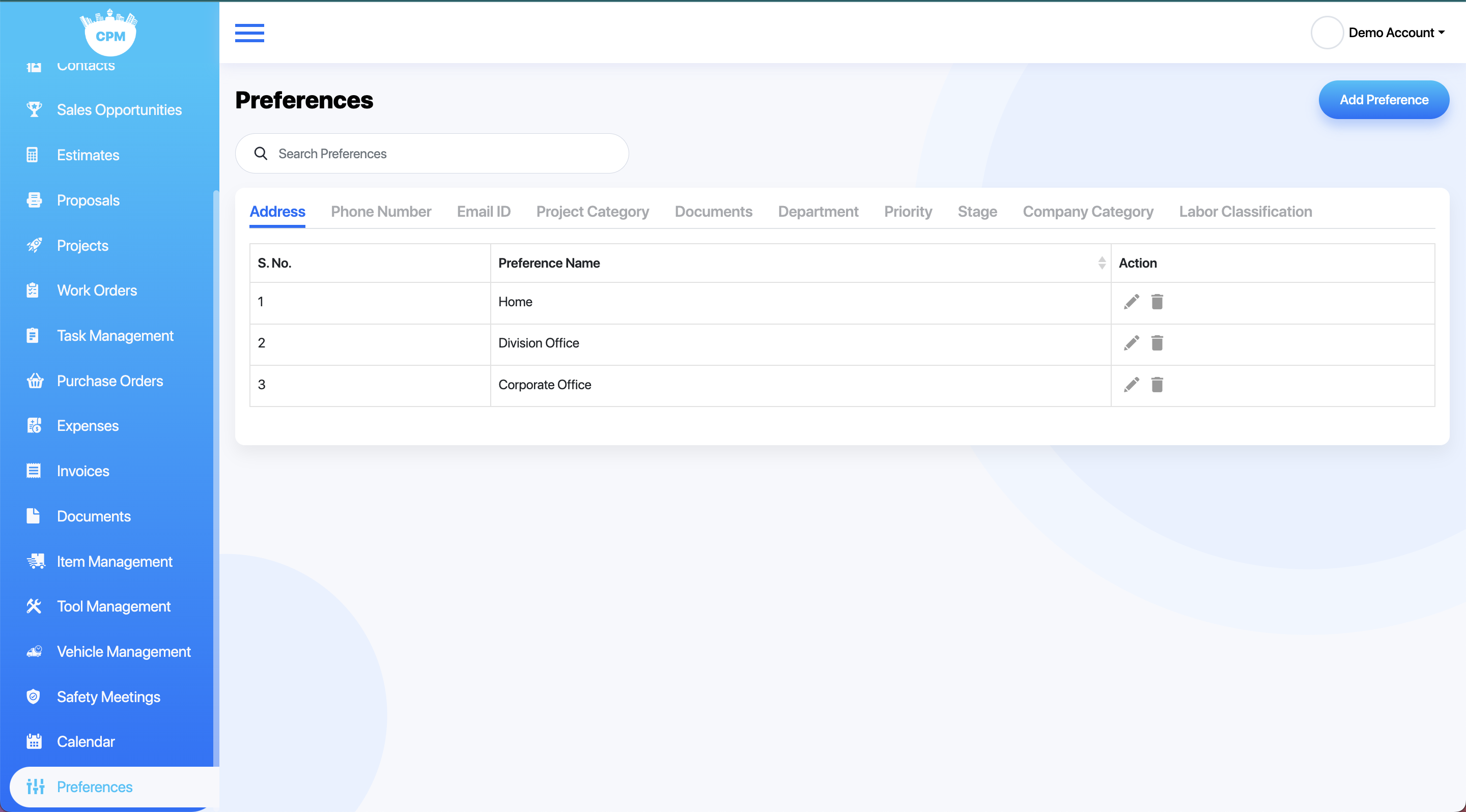1466x812 pixels.
Task: Go to Task Management in sidebar
Action: coord(115,335)
